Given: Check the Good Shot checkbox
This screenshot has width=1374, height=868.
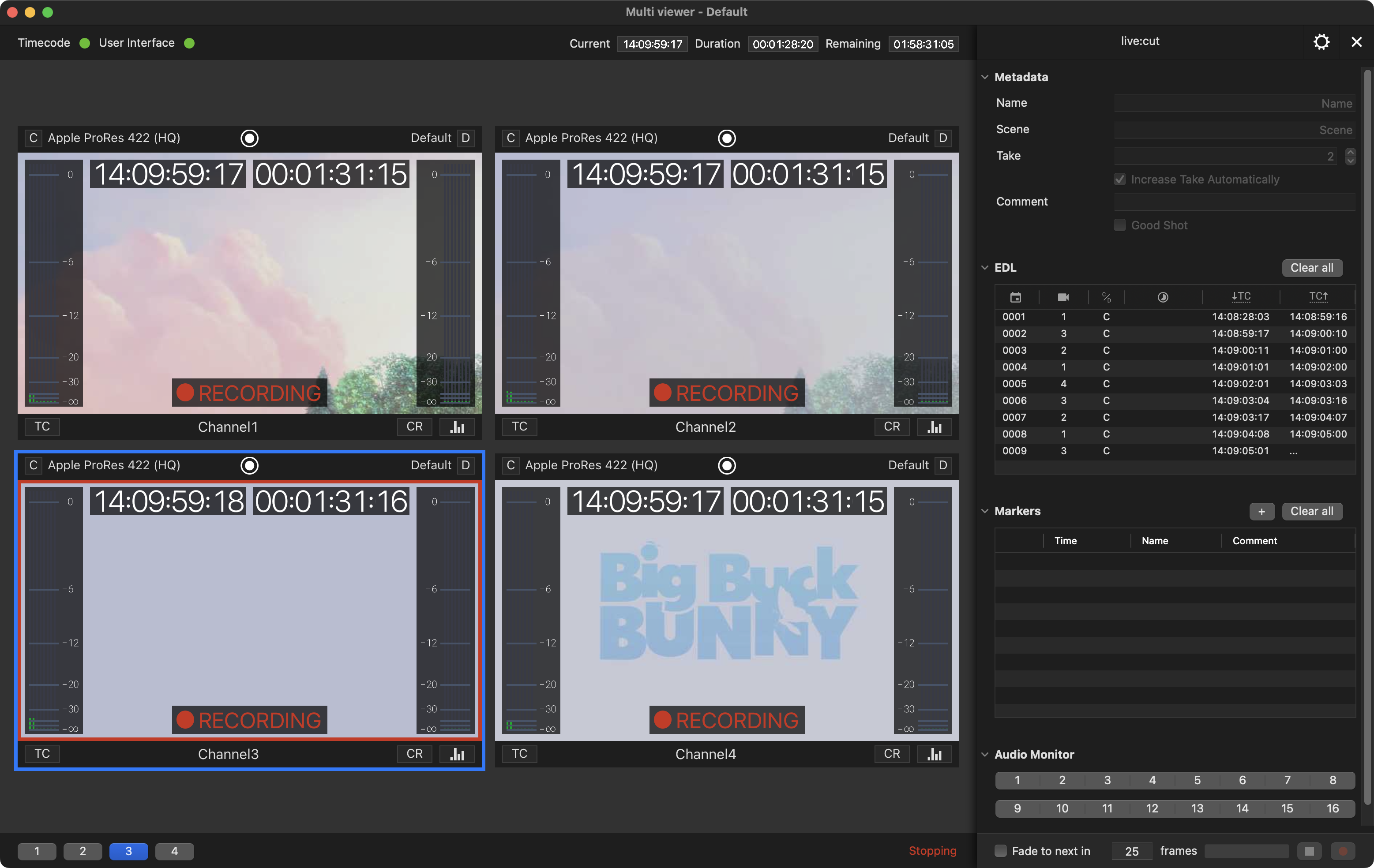Looking at the screenshot, I should pyautogui.click(x=1119, y=225).
